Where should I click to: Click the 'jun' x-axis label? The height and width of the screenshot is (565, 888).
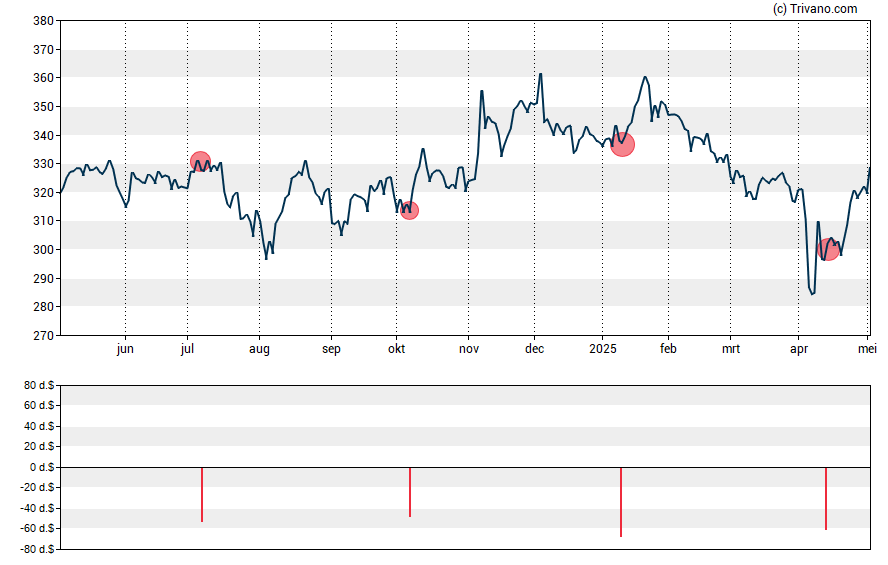pyautogui.click(x=125, y=349)
